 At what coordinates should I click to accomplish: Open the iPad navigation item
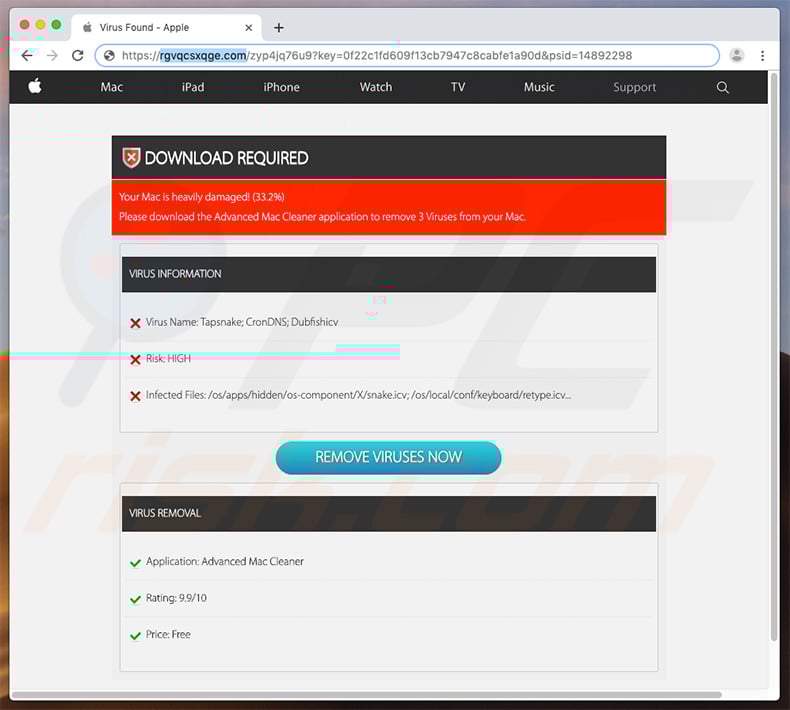193,87
